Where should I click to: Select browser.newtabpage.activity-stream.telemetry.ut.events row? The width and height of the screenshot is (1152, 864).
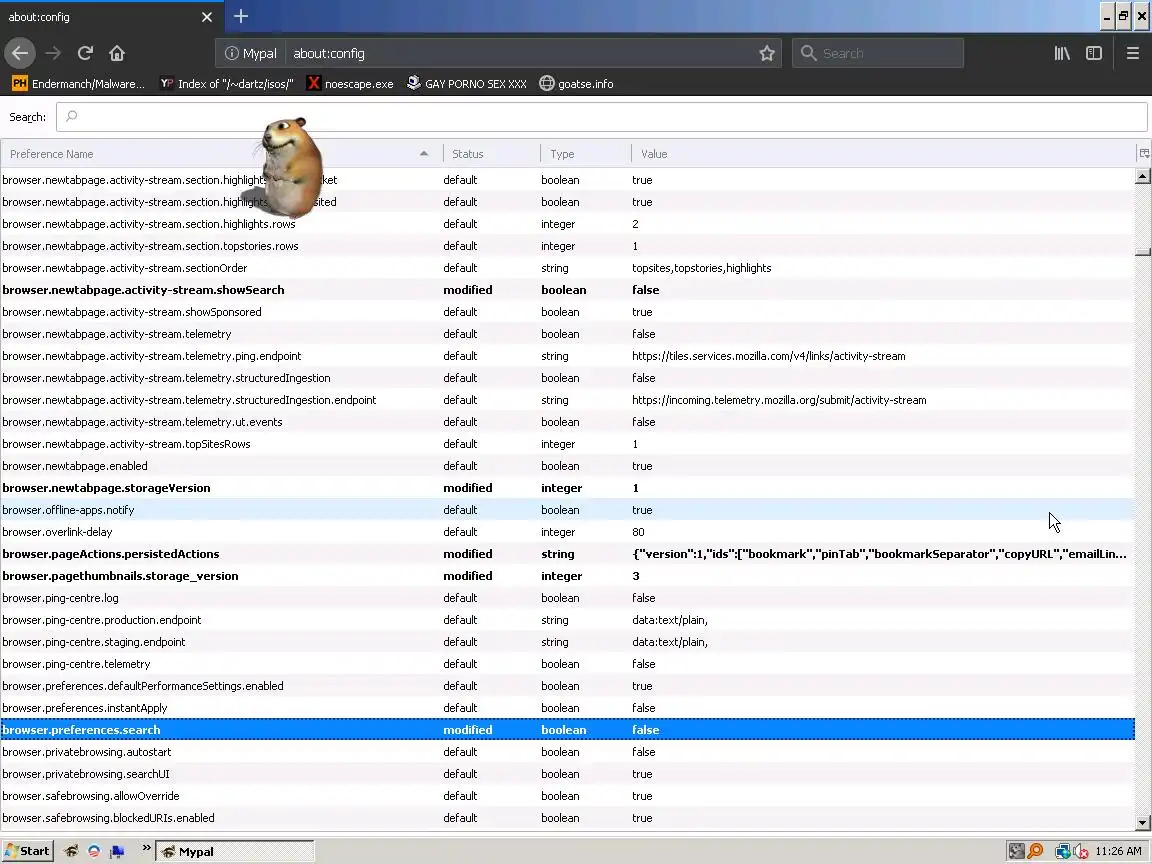pyautogui.click(x=567, y=422)
